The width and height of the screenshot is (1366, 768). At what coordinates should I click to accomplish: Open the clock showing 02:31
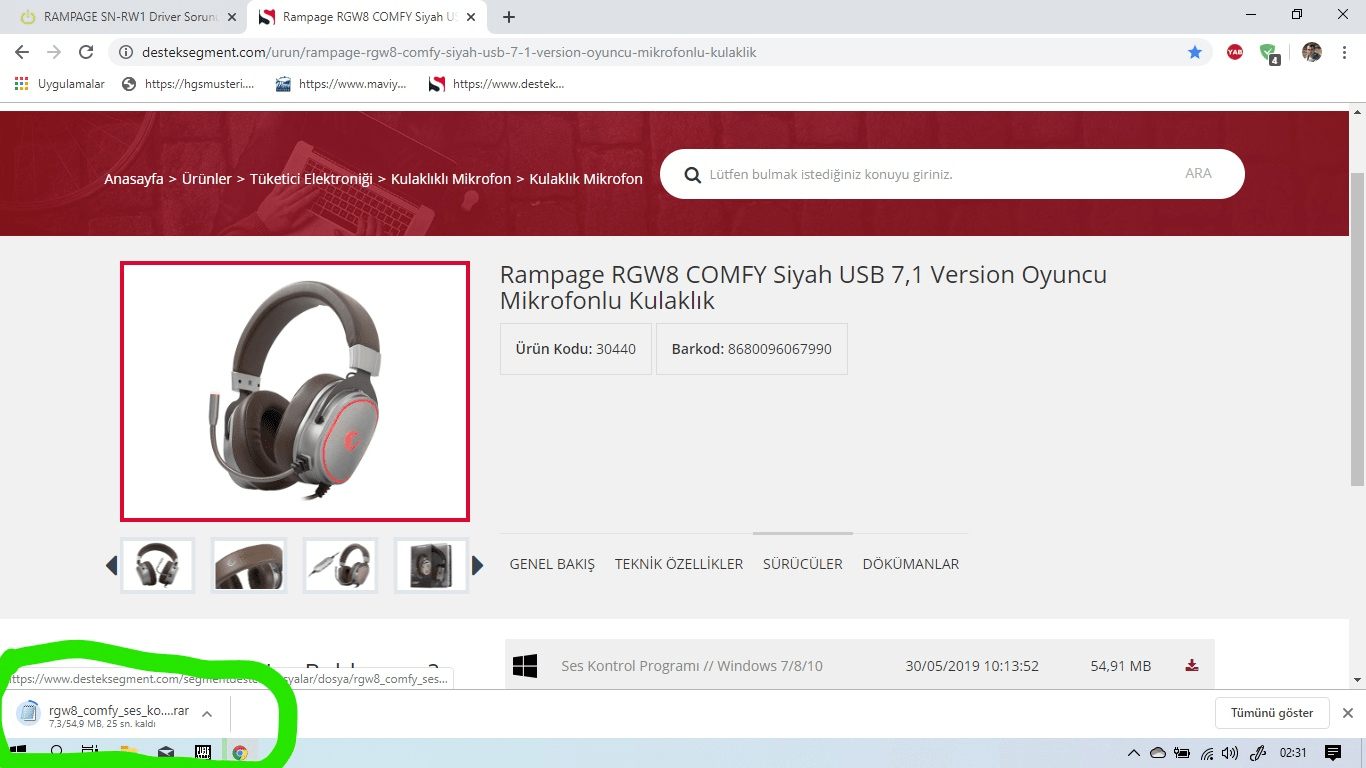point(1293,753)
